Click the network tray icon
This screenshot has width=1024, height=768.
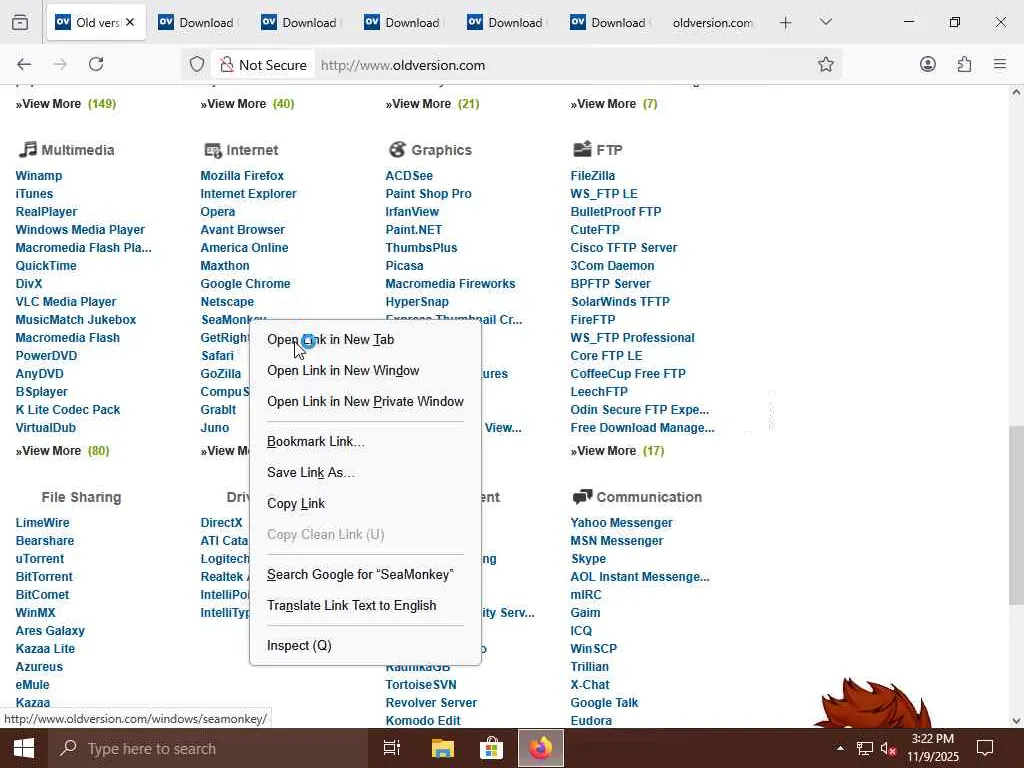(865, 748)
